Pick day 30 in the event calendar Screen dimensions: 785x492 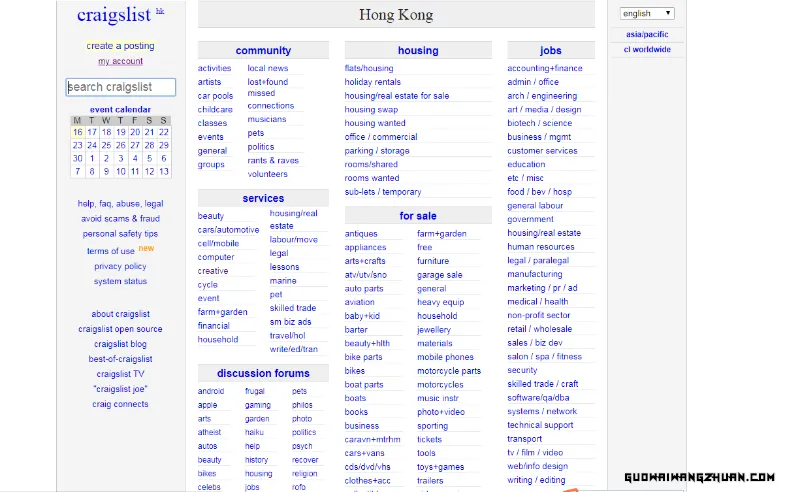coord(78,158)
